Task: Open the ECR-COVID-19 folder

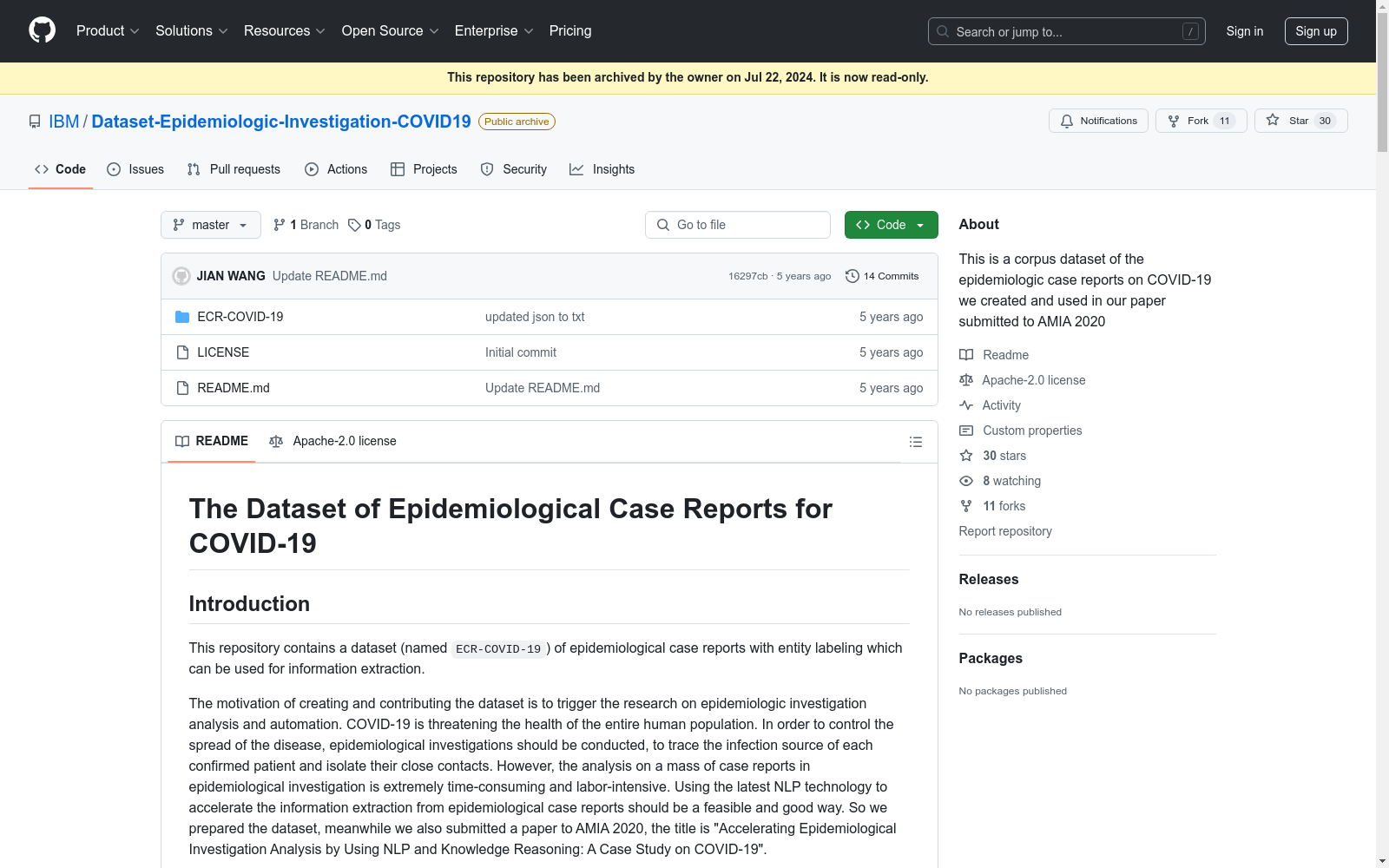Action: [240, 317]
